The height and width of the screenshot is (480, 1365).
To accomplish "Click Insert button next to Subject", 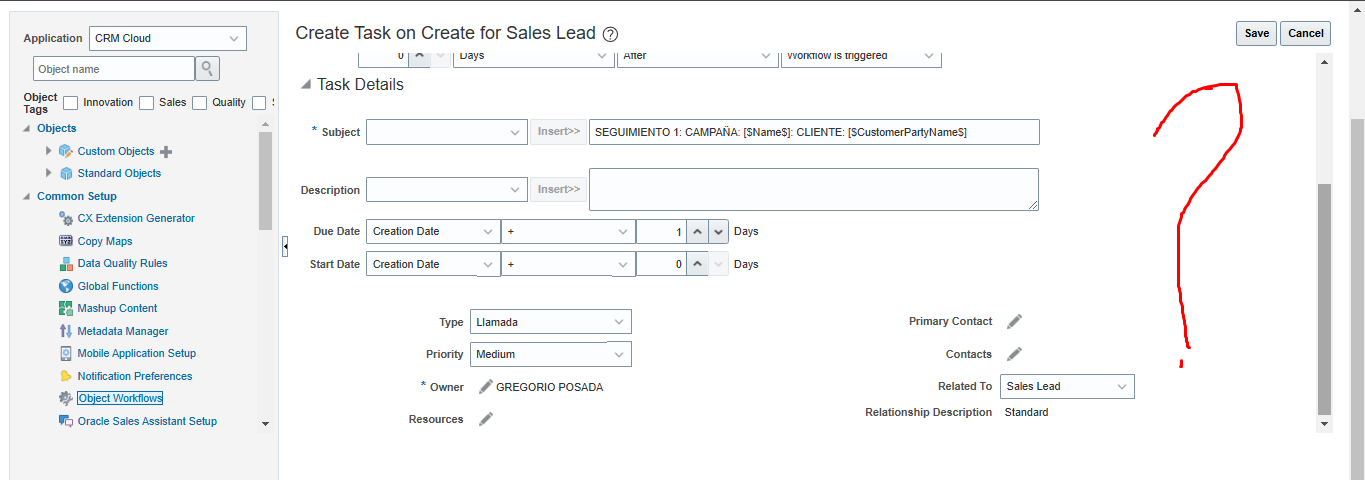I will [558, 132].
